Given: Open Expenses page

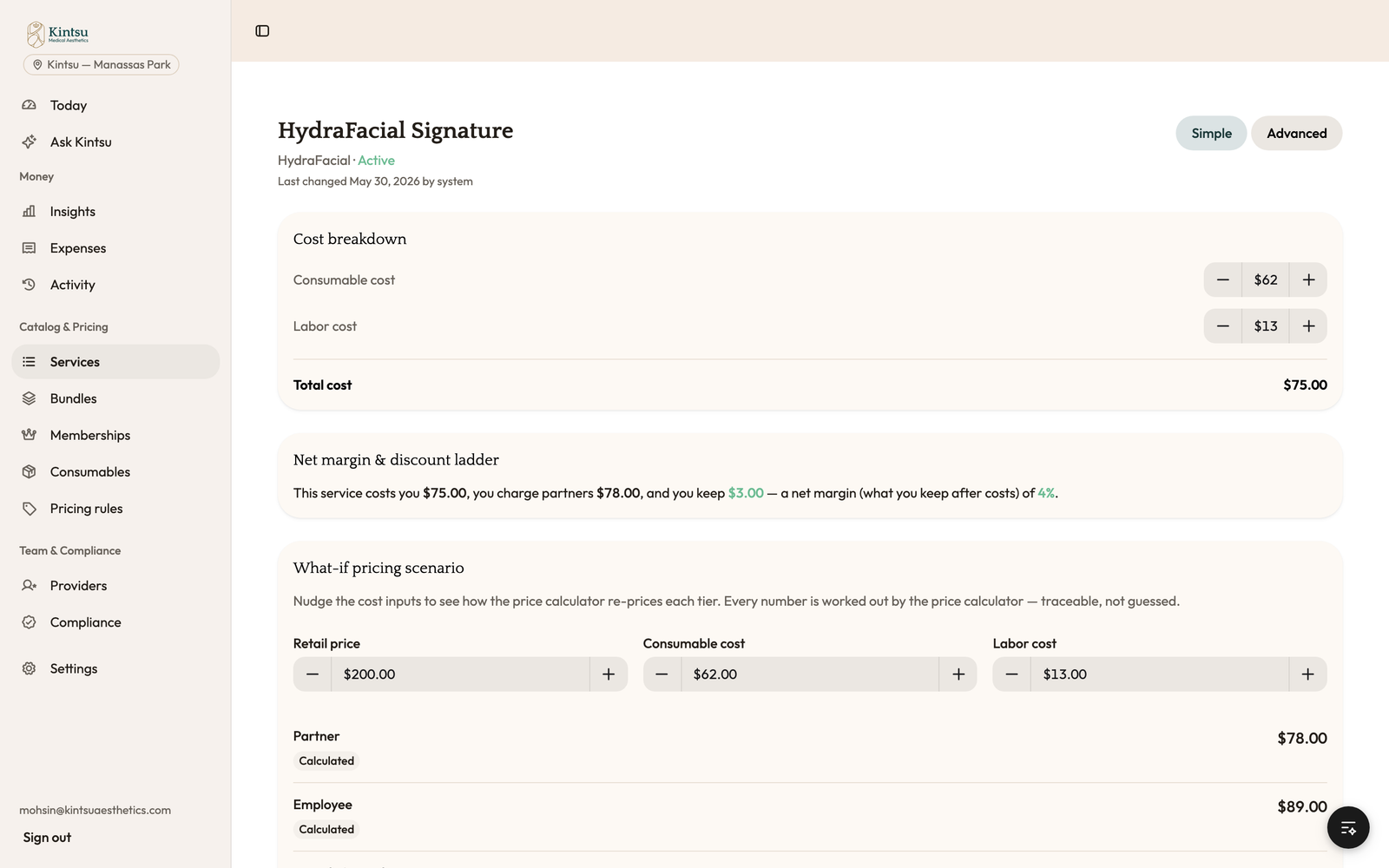Looking at the screenshot, I should pyautogui.click(x=115, y=248).
